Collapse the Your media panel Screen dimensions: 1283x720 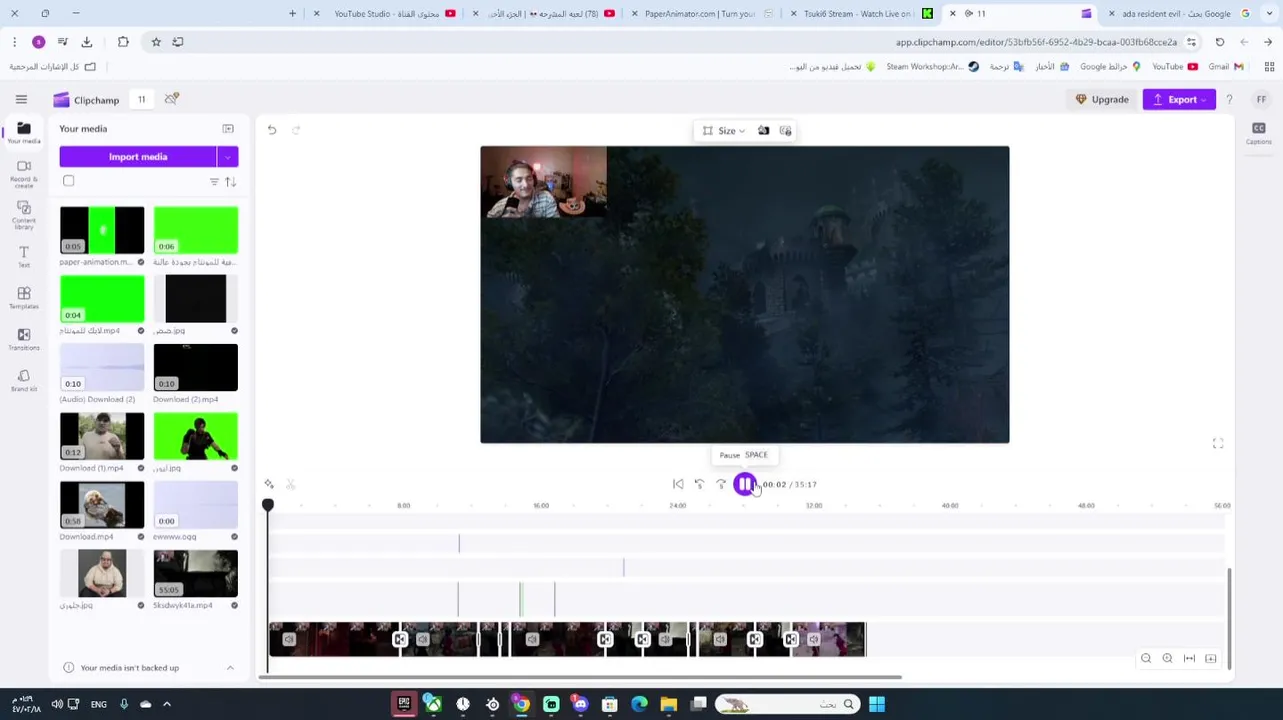point(228,128)
